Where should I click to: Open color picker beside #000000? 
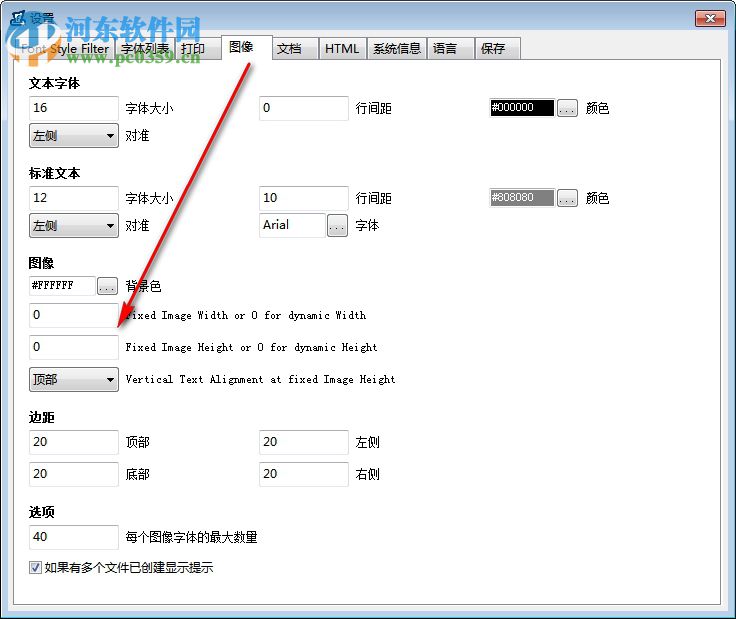[x=567, y=108]
